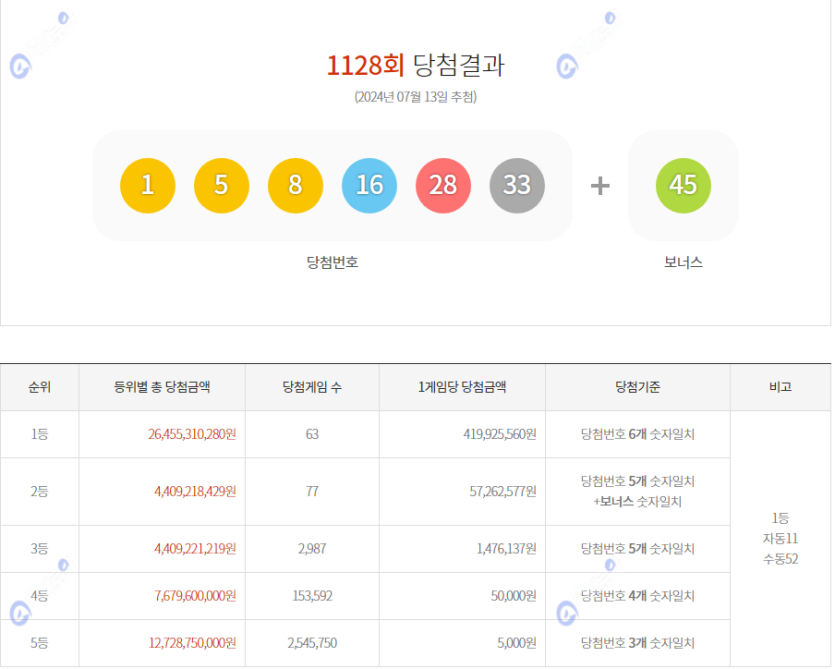Click the gray ball number 33
This screenshot has height=669, width=835.
coord(517,185)
